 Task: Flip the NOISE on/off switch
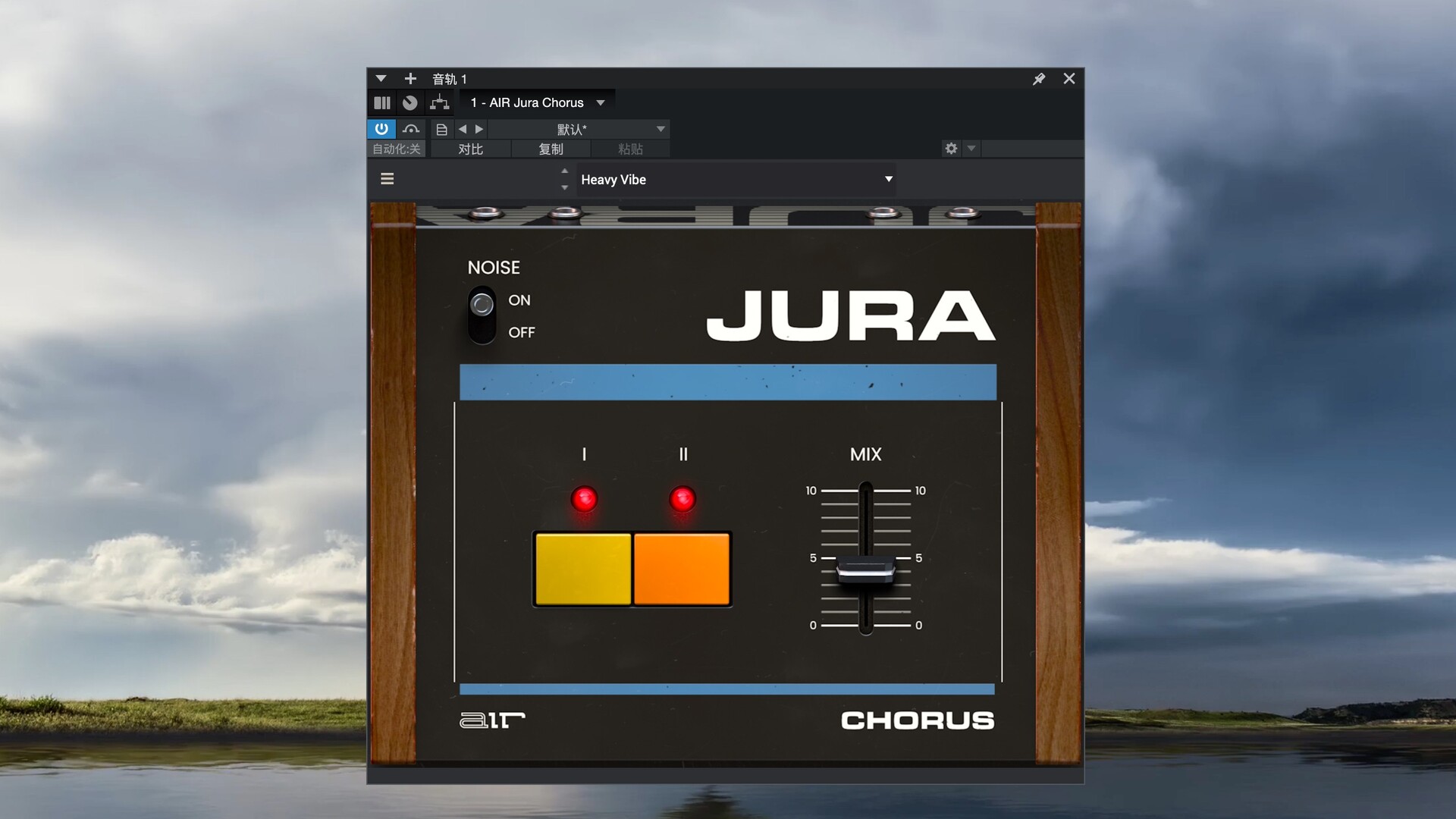coord(482,315)
